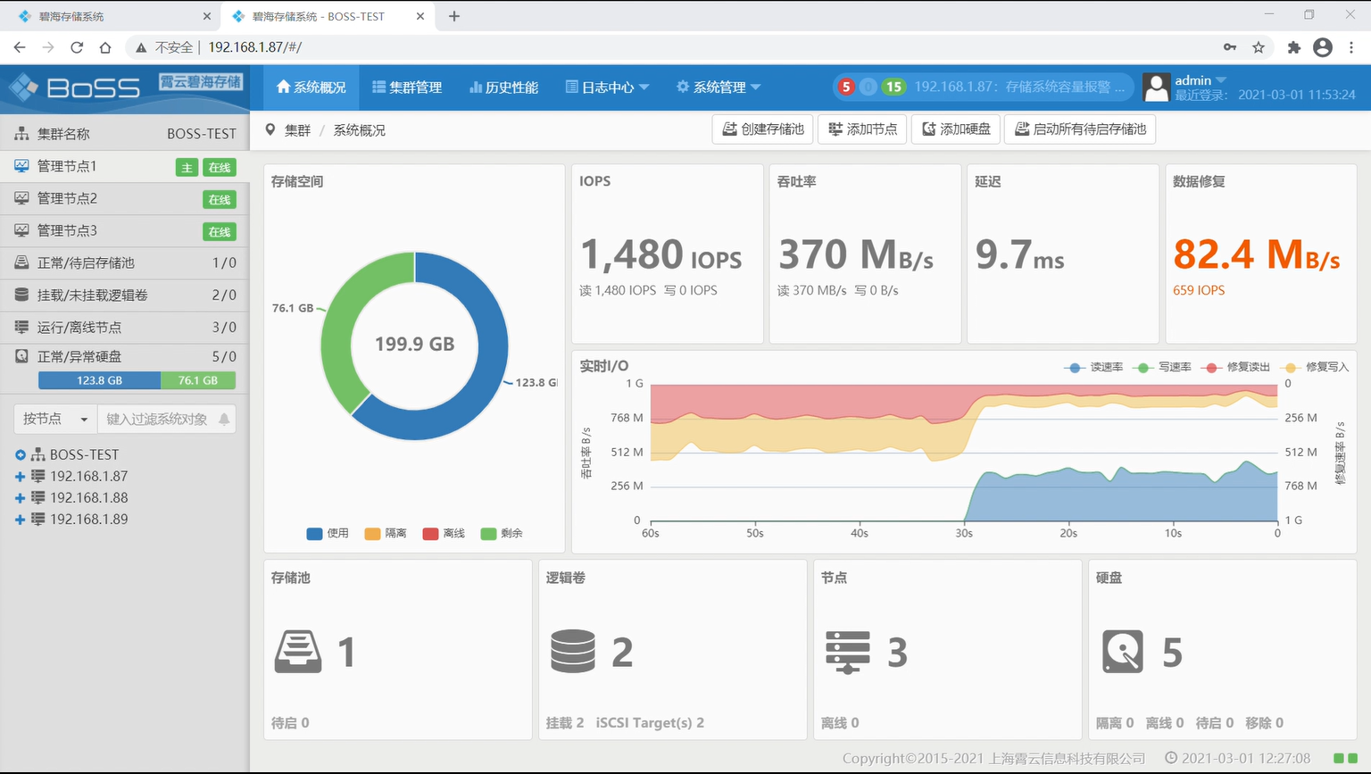Open the admin user dropdown

click(x=1200, y=80)
